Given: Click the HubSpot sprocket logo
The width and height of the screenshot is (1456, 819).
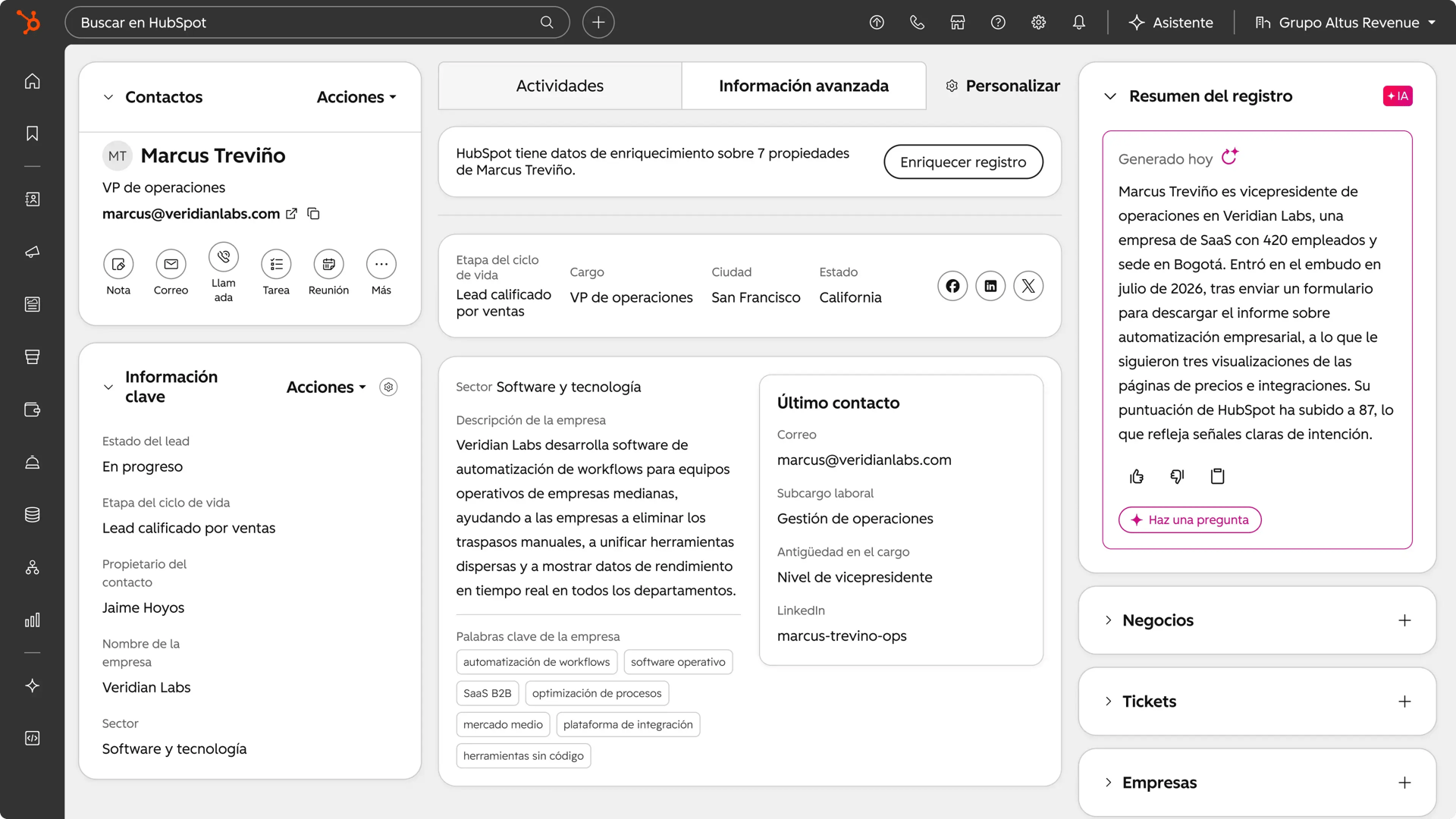Looking at the screenshot, I should coord(29,22).
